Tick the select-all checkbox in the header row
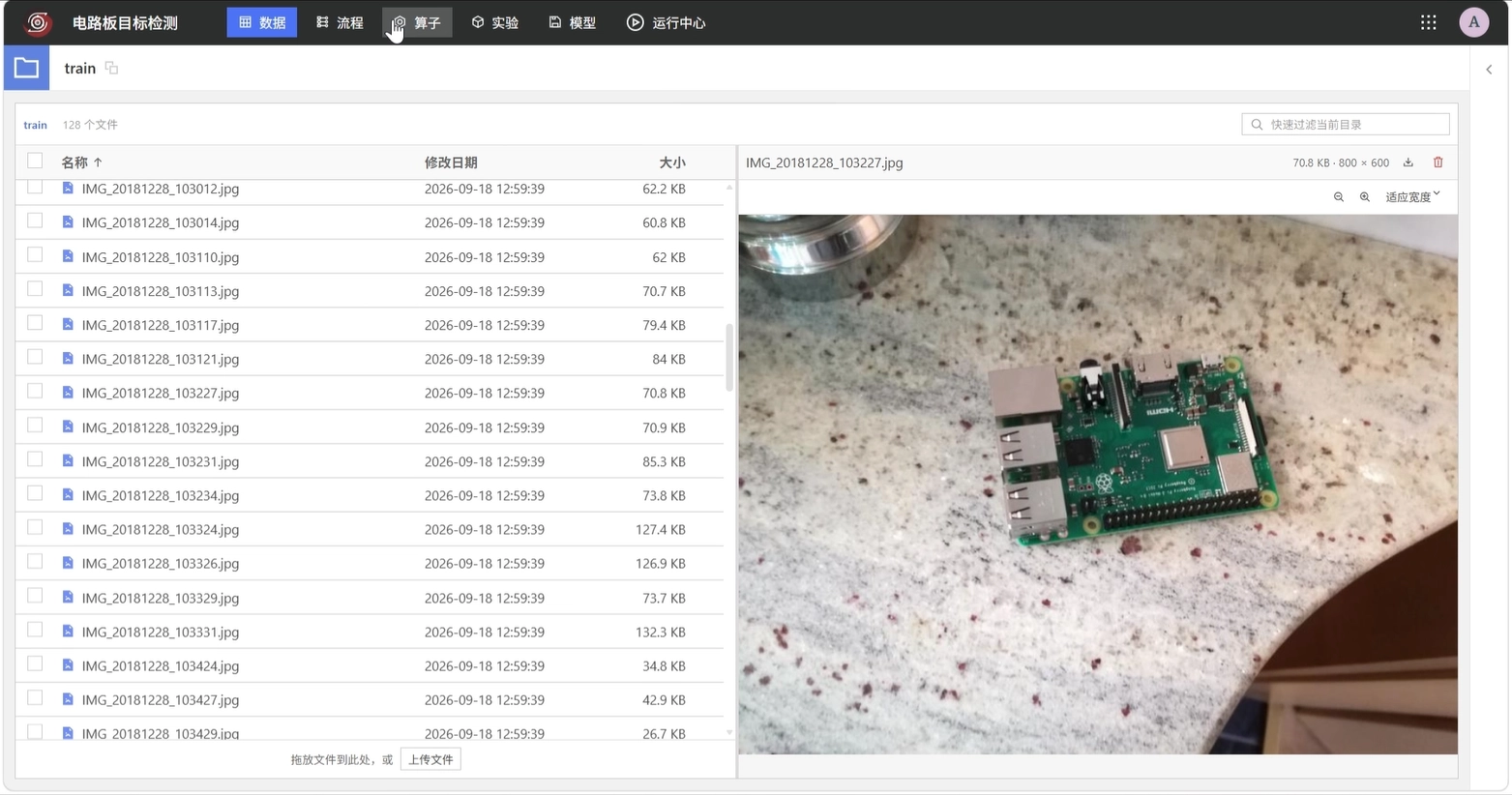The image size is (1512, 795). (35, 161)
